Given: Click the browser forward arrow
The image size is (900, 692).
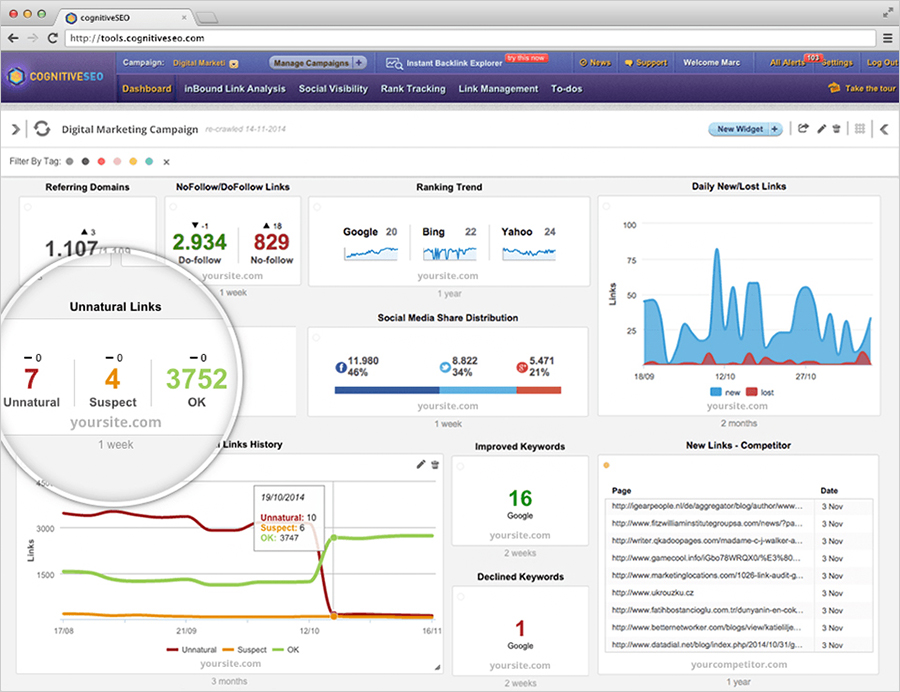Looking at the screenshot, I should pos(33,38).
